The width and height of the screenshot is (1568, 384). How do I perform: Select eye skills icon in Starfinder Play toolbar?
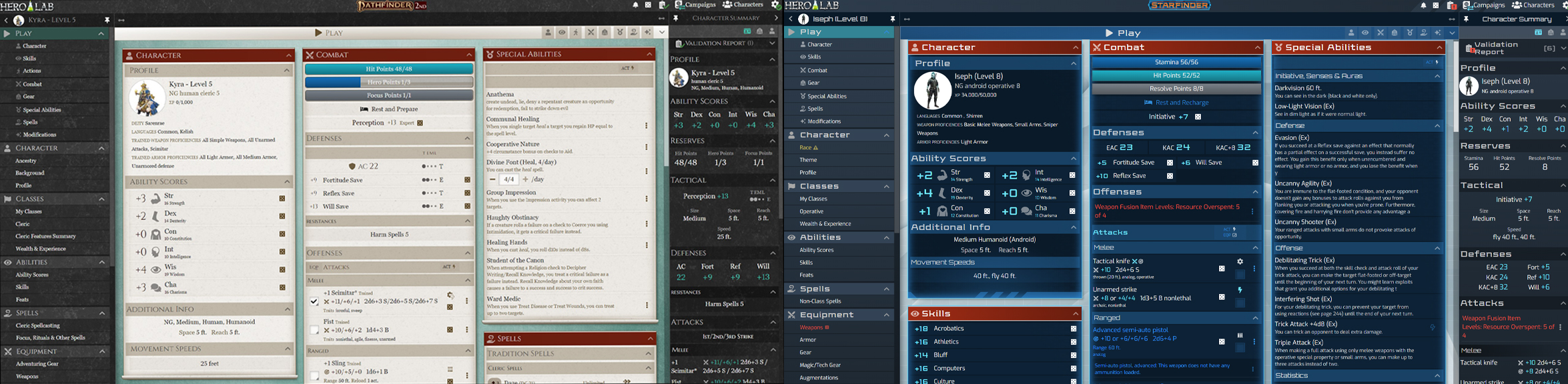1365,33
